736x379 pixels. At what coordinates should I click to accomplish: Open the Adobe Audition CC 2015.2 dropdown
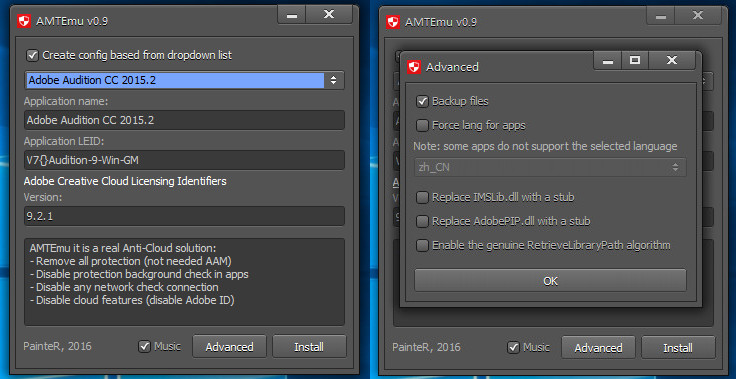click(x=184, y=80)
